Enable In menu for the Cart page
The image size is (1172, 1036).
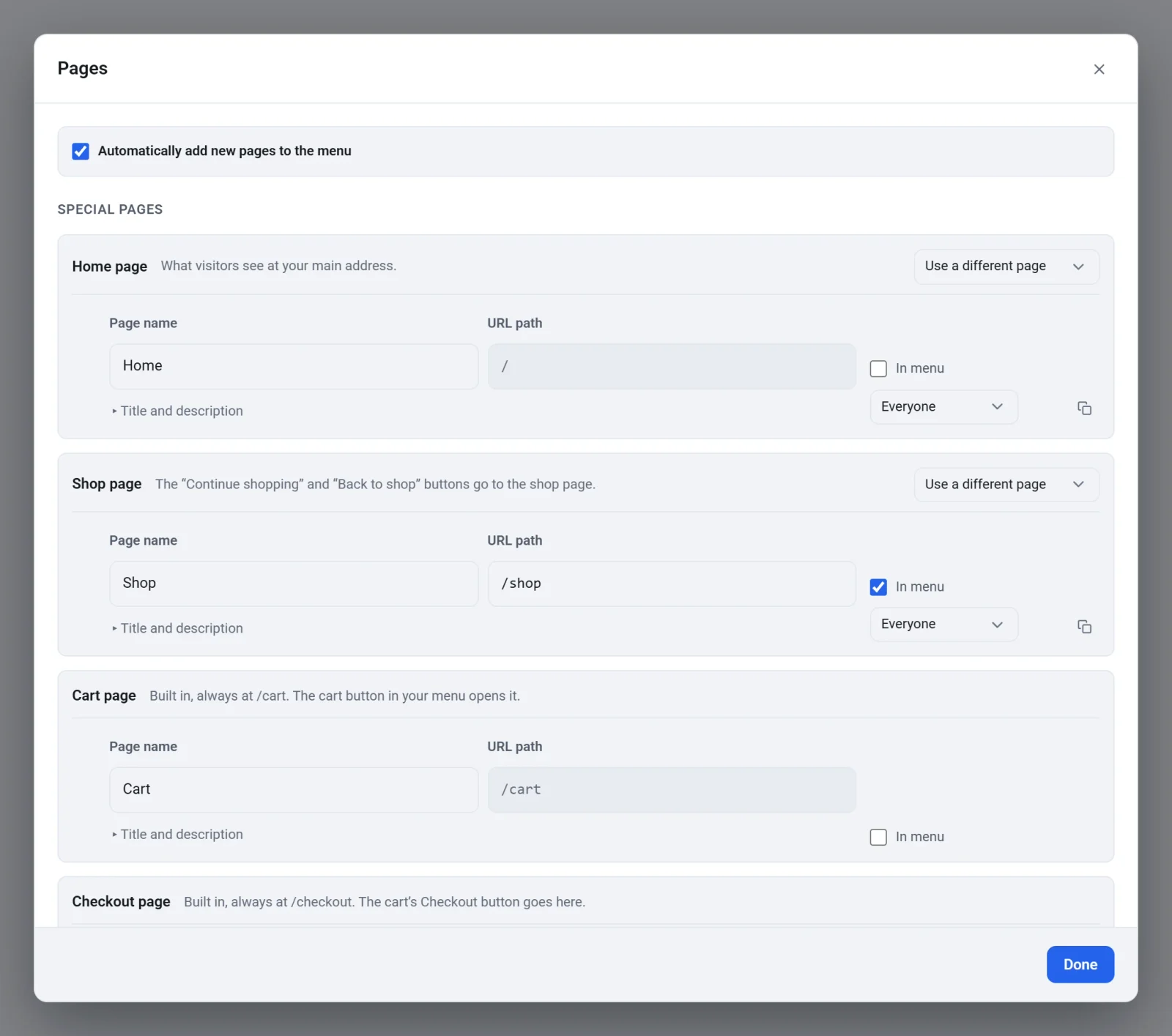(878, 837)
